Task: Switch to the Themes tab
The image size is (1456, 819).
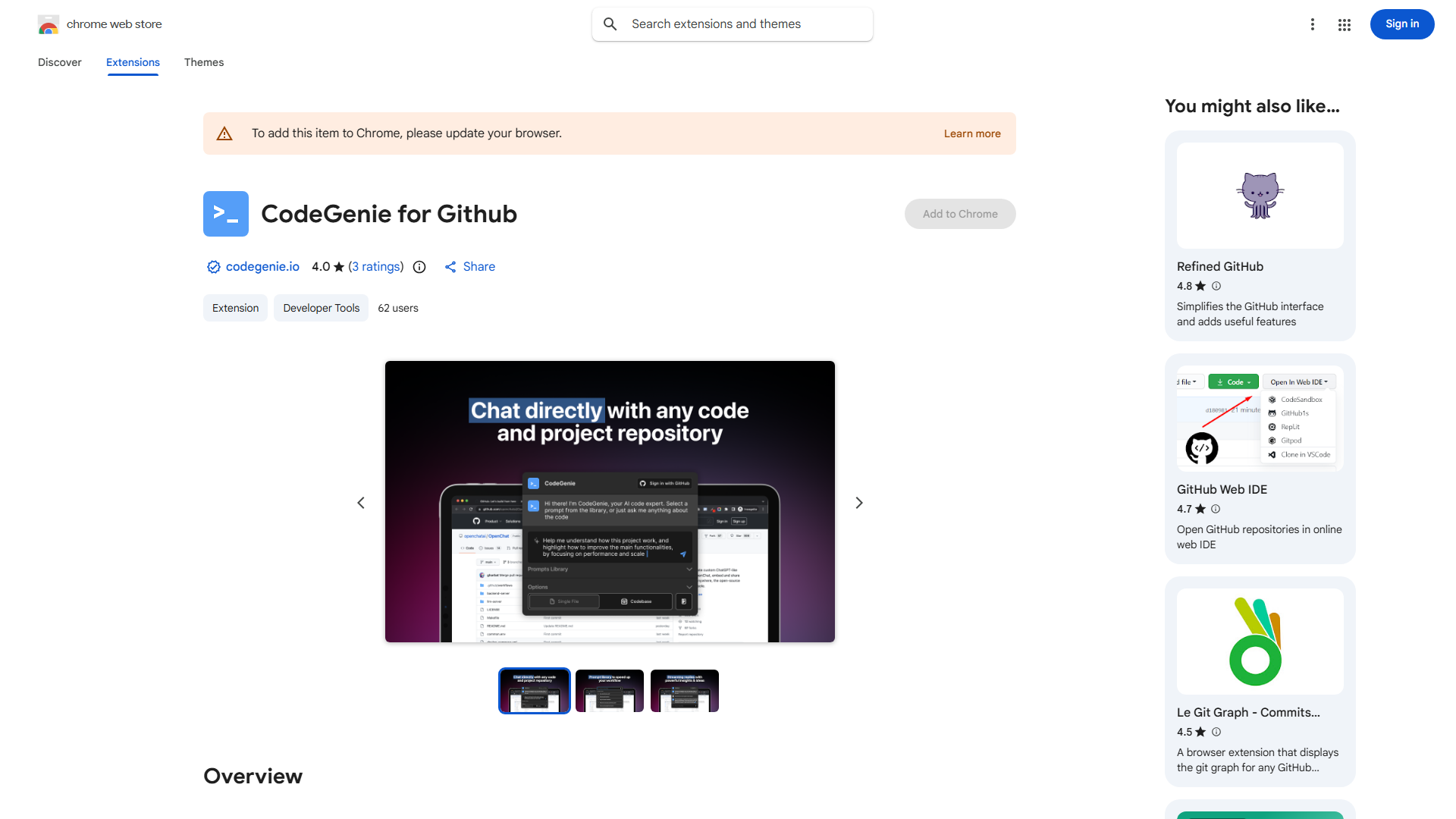Action: [203, 62]
